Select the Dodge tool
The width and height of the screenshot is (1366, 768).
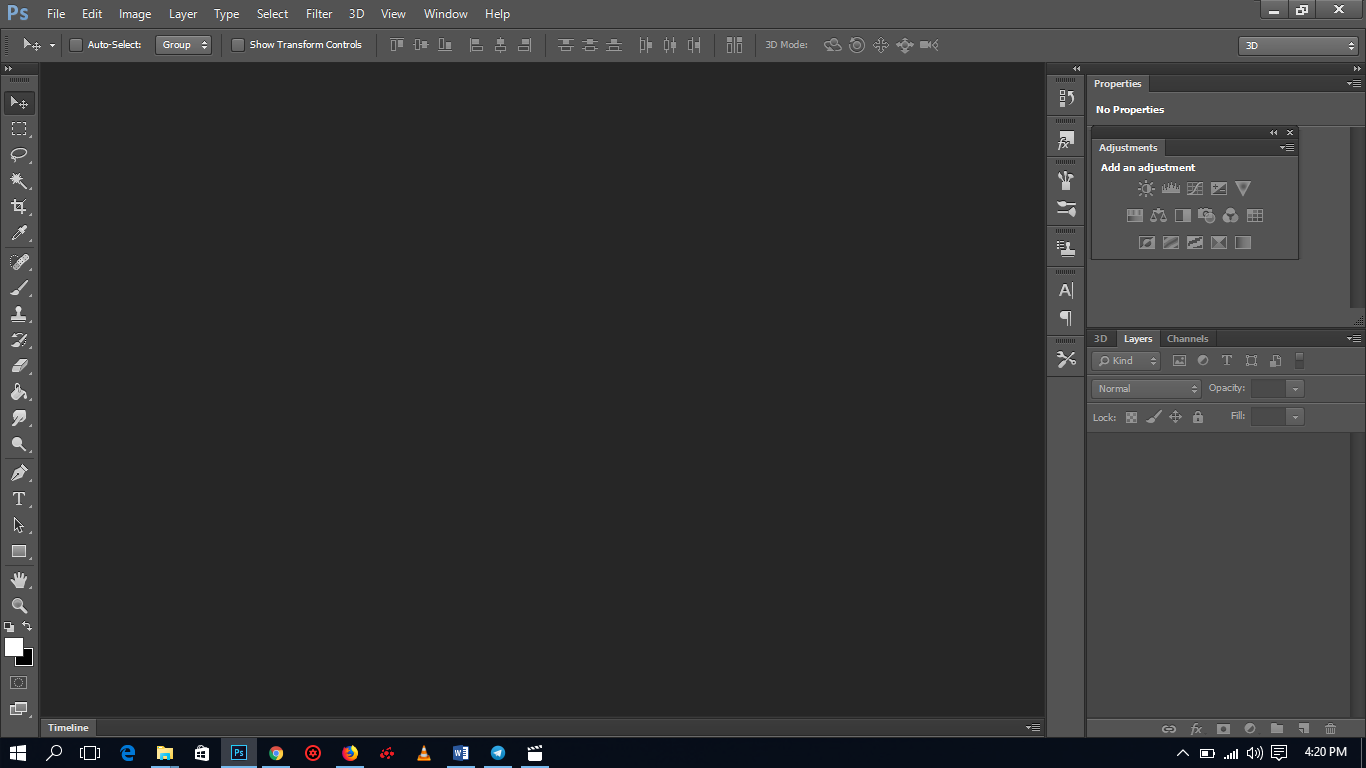(19, 444)
